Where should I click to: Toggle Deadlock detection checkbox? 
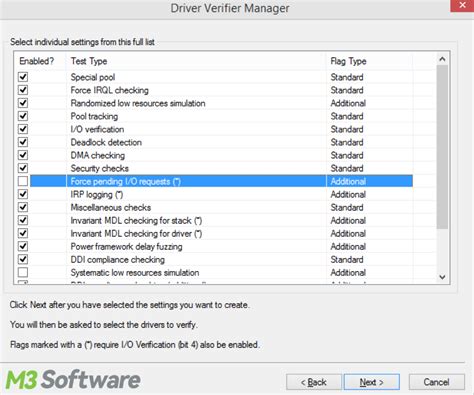(x=23, y=142)
